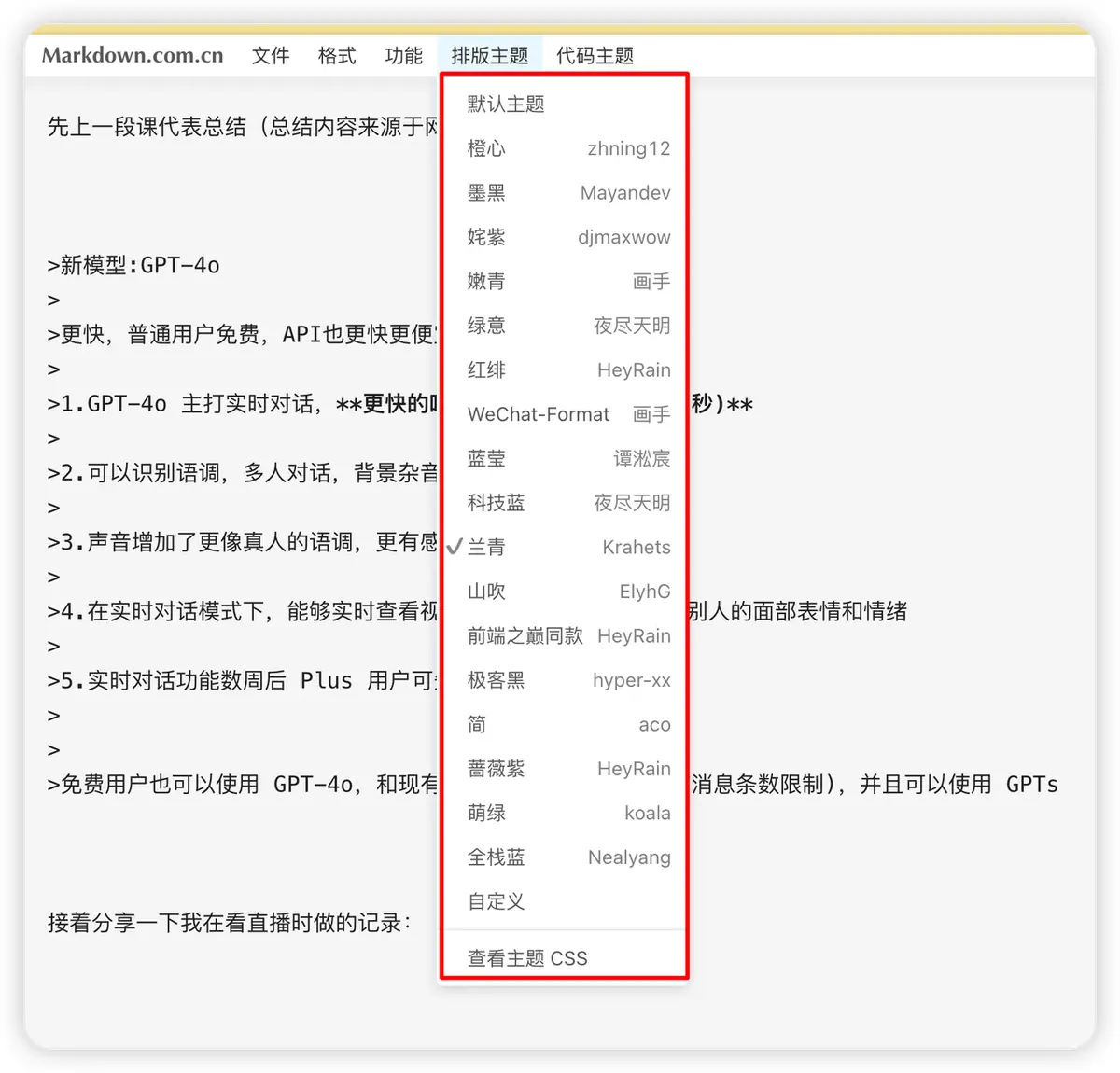Apply the 前端之巅同款 theme
The width and height of the screenshot is (1120, 1073).
coord(565,635)
